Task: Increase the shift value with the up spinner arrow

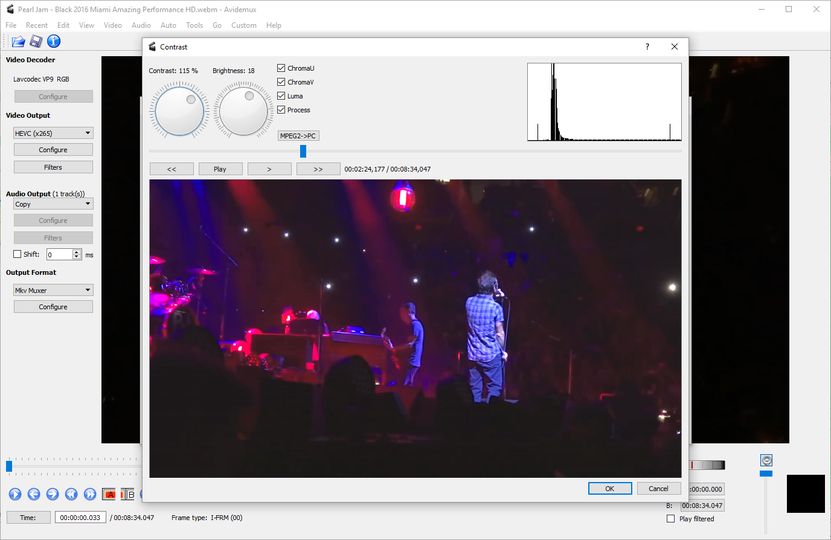Action: 77,252
